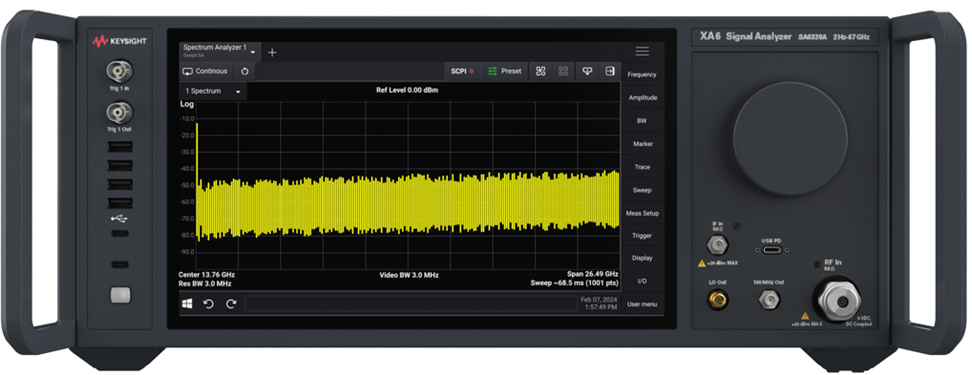Image resolution: width=972 pixels, height=375 pixels.
Task: Open the Marker menu
Action: [642, 144]
